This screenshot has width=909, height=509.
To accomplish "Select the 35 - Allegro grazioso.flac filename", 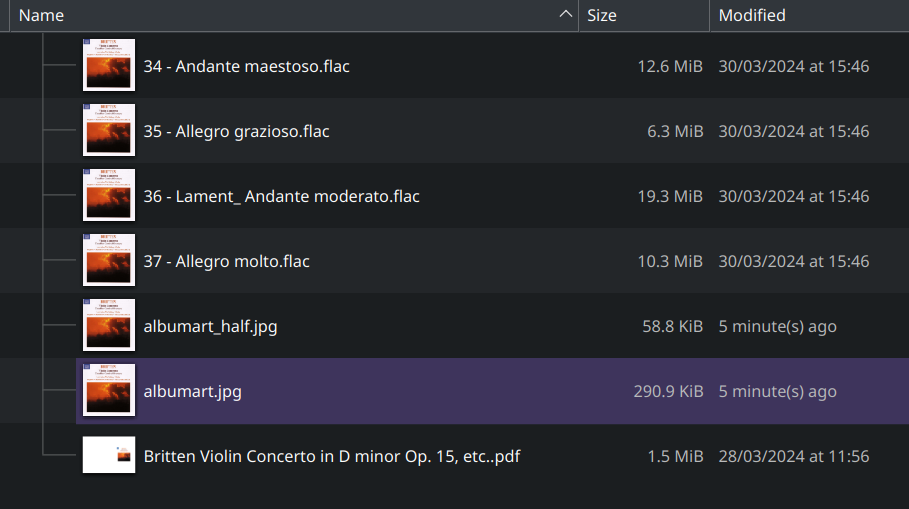I will [236, 131].
